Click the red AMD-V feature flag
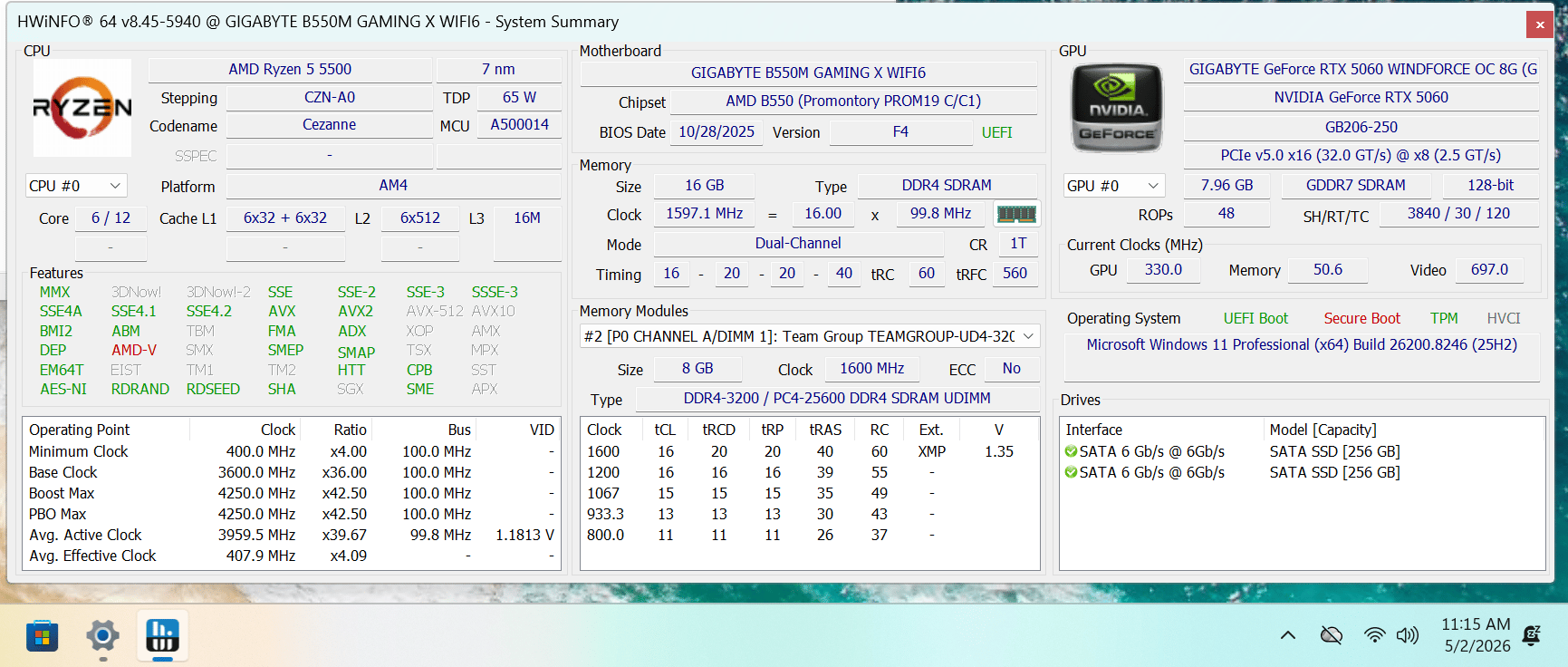 coord(134,351)
